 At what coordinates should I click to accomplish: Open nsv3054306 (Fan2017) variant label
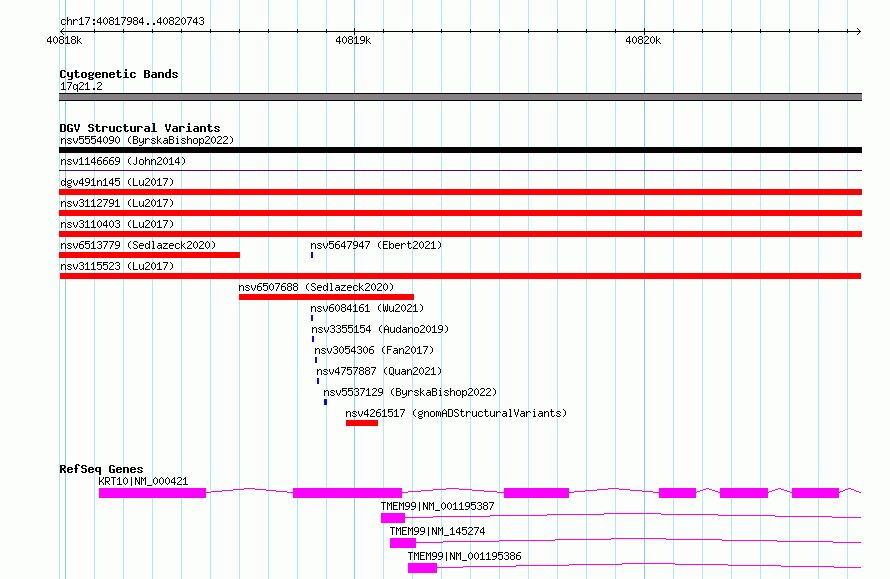click(x=373, y=350)
